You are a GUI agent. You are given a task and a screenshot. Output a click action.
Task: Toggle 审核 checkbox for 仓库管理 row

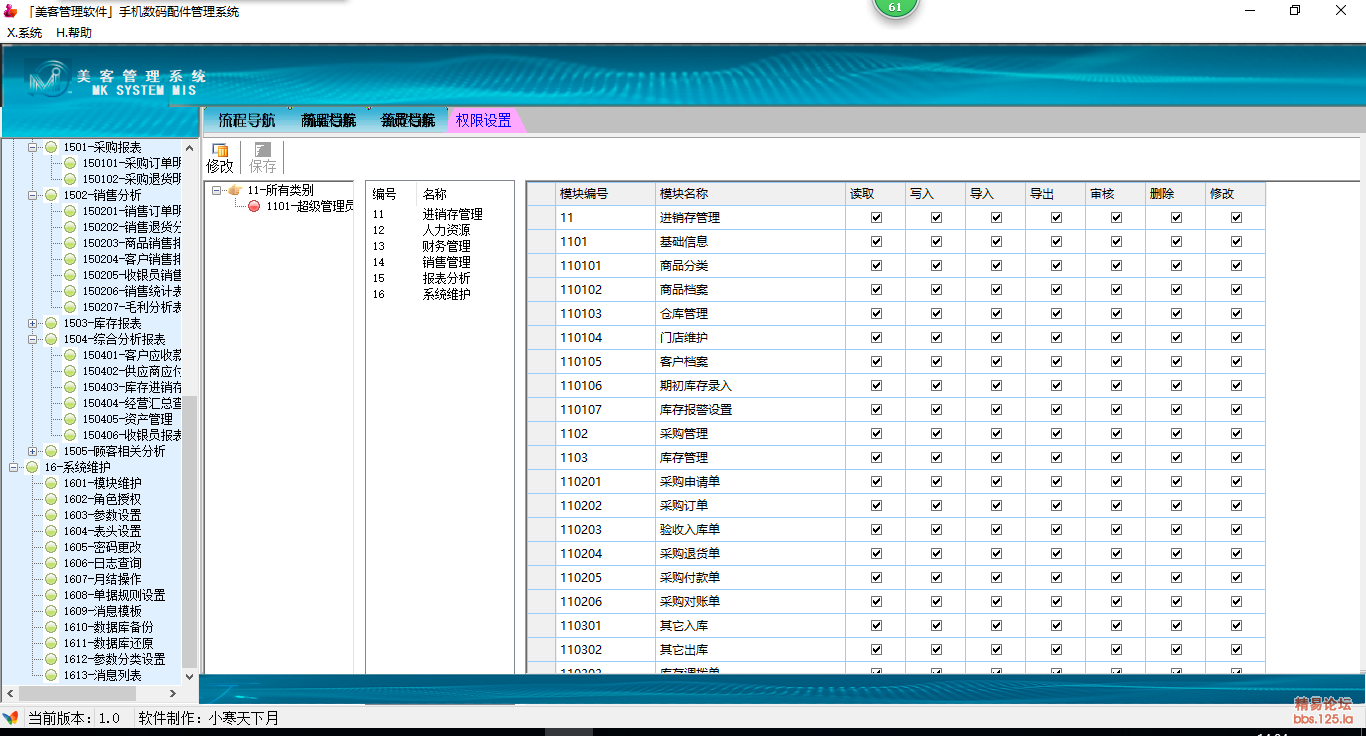click(x=1117, y=313)
